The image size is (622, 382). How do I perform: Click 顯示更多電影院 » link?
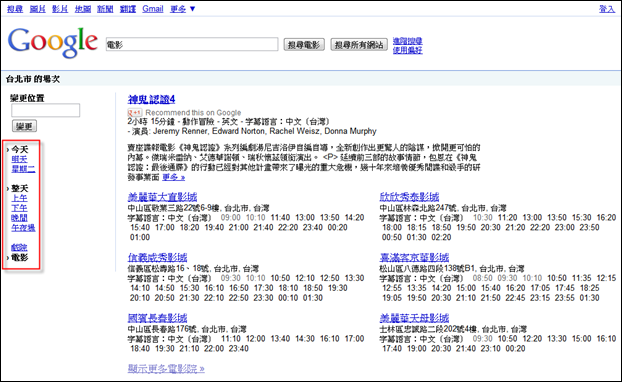tap(166, 369)
